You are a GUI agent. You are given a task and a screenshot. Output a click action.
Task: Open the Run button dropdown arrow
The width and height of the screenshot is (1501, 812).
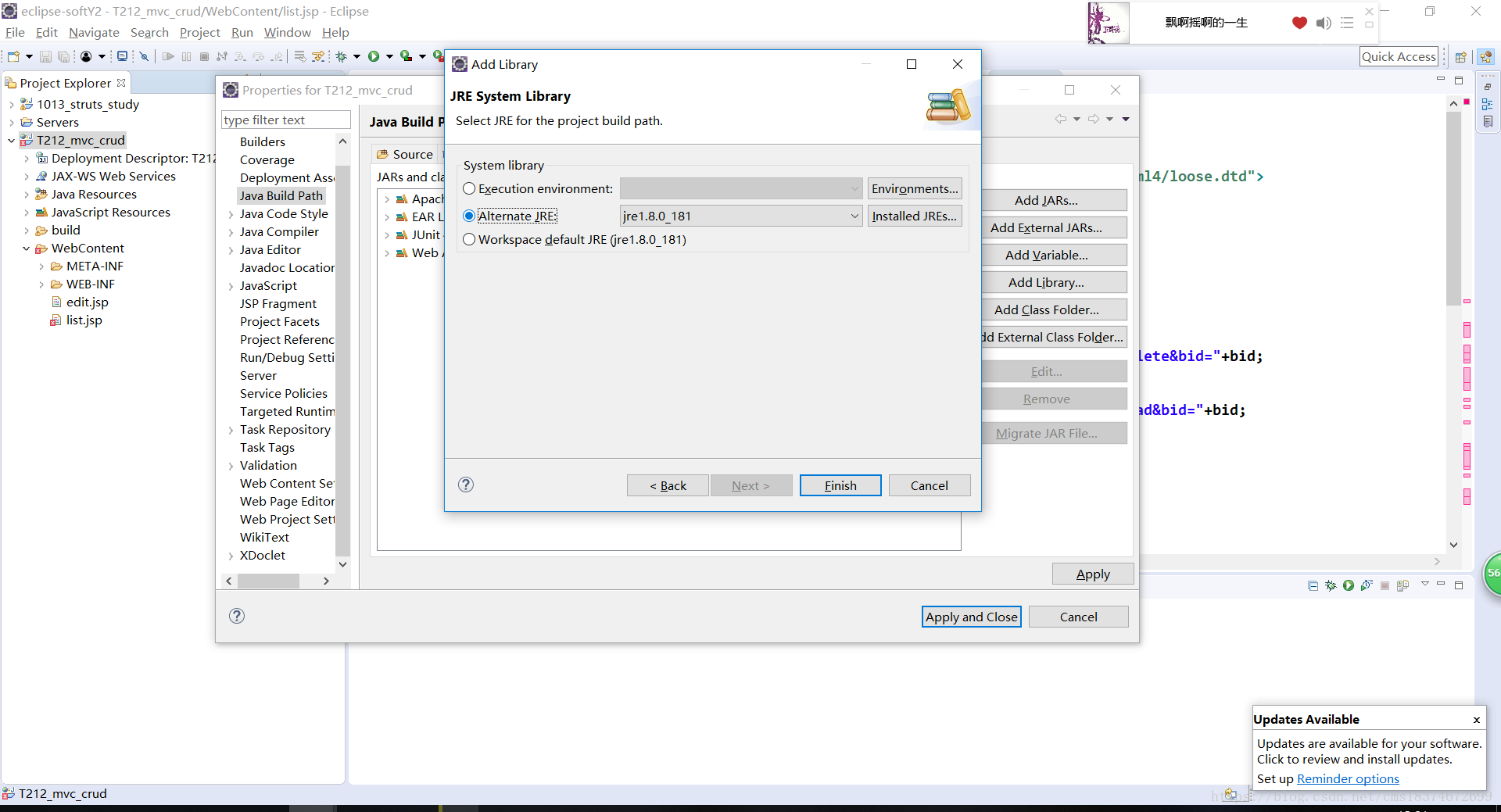point(389,56)
